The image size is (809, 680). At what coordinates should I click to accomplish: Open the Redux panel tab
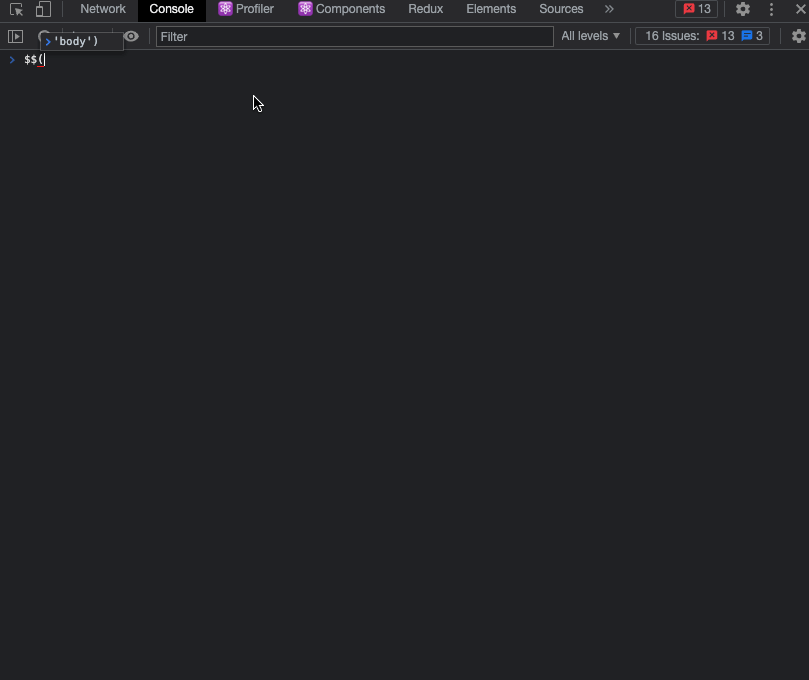pyautogui.click(x=425, y=9)
